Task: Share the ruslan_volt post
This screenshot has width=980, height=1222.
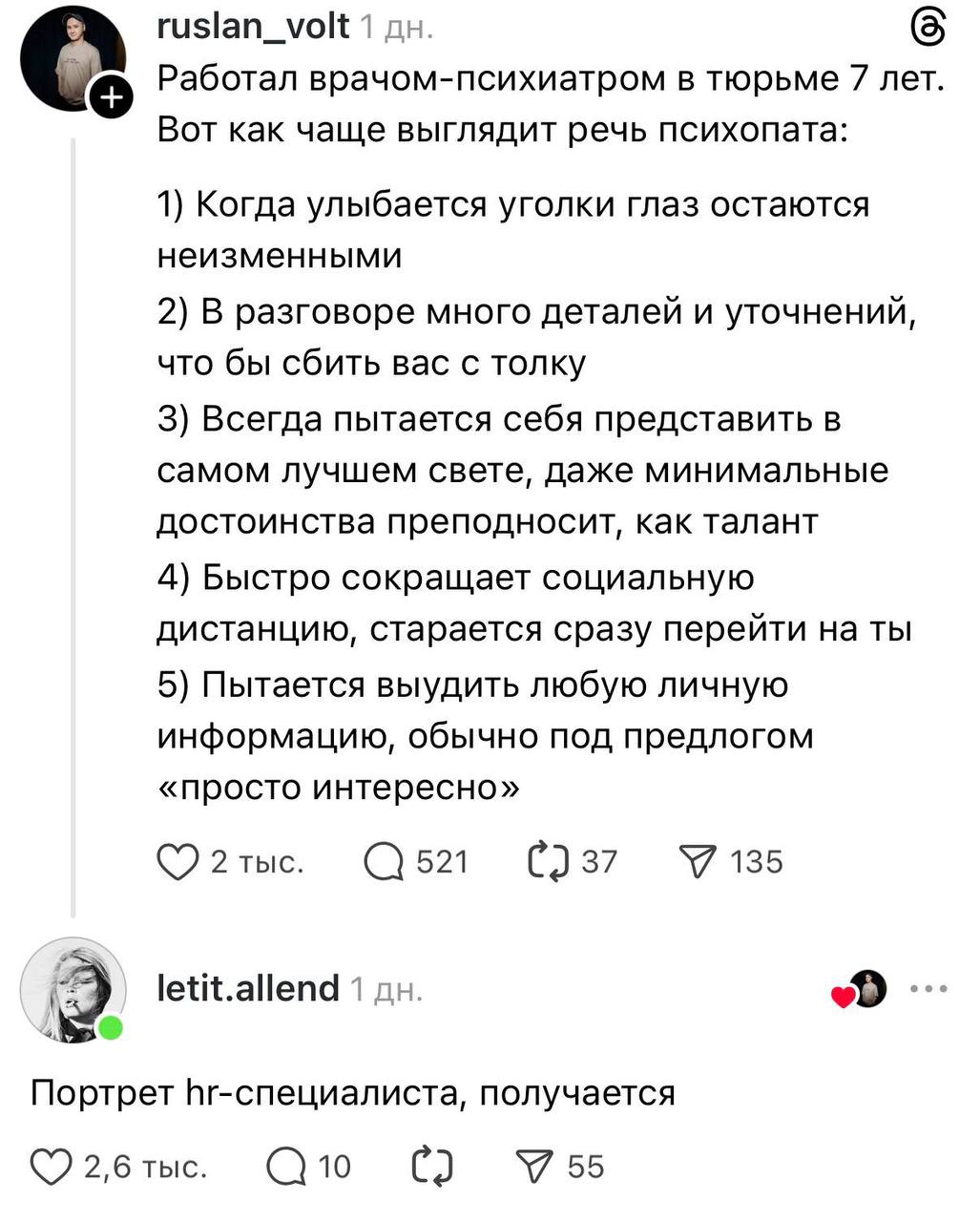Action: point(699,862)
